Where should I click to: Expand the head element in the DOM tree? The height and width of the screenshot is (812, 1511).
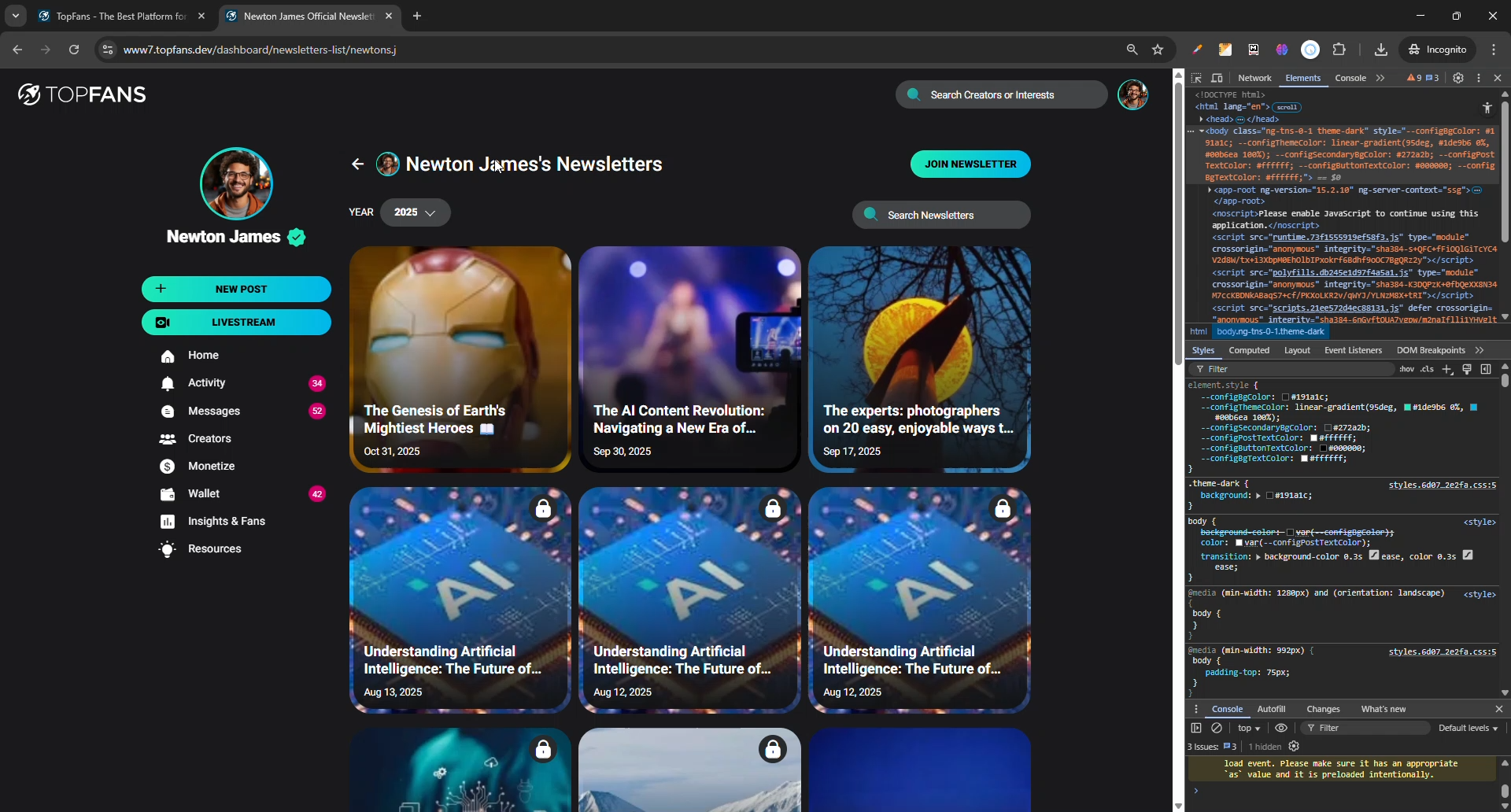(x=1202, y=120)
